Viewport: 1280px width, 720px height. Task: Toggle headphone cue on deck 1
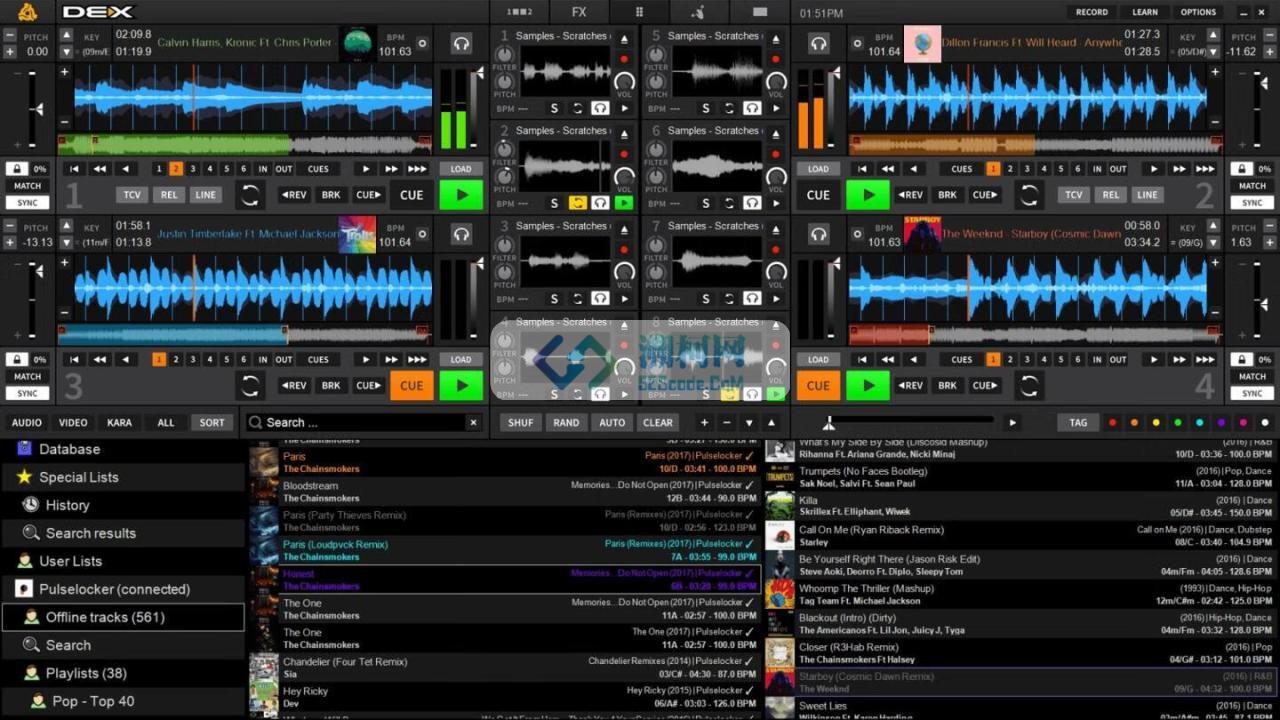tap(461, 44)
